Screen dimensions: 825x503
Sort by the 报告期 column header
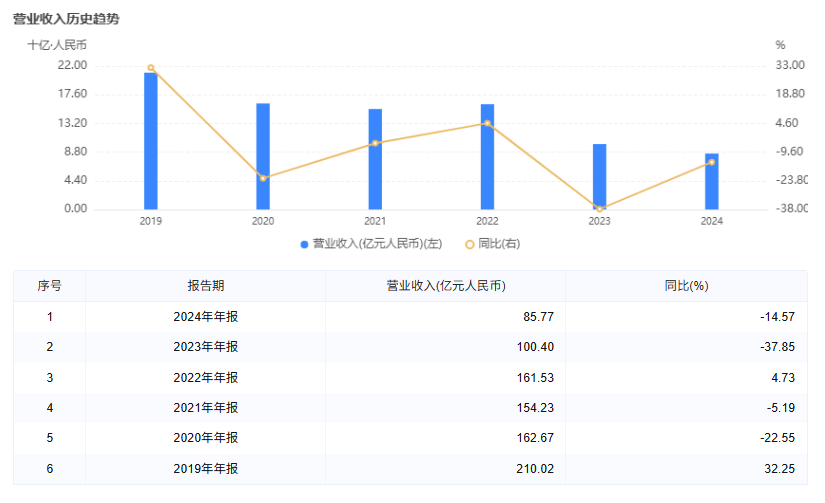[206, 286]
